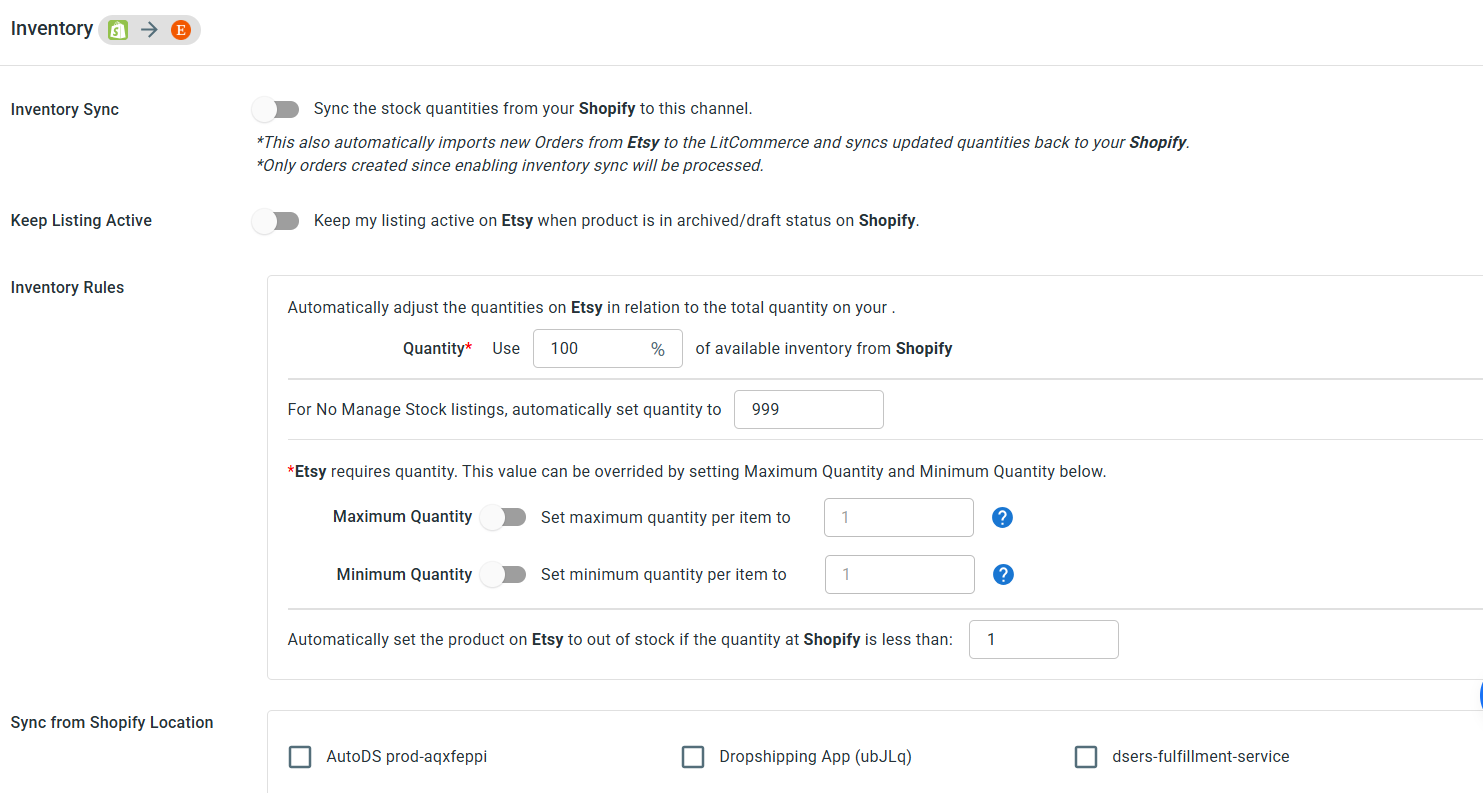Image resolution: width=1483 pixels, height=793 pixels.
Task: Click the 'Sync the stock quantities' description
Action: pyautogui.click(x=533, y=109)
